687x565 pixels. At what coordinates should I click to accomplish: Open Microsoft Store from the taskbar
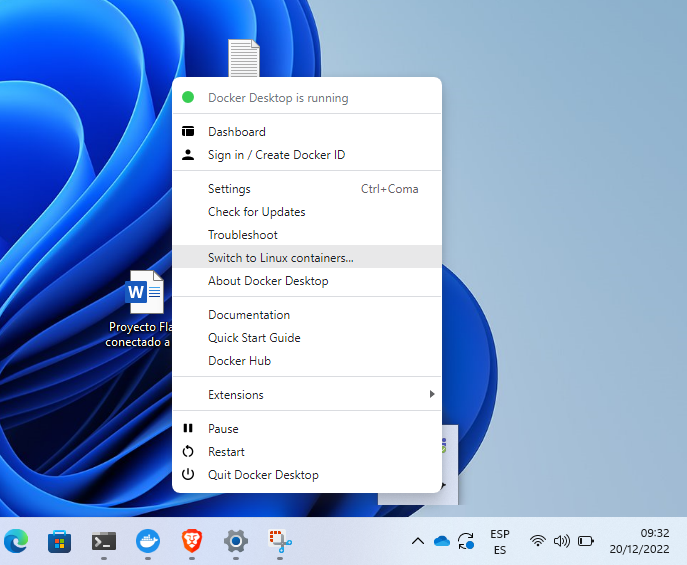click(60, 542)
